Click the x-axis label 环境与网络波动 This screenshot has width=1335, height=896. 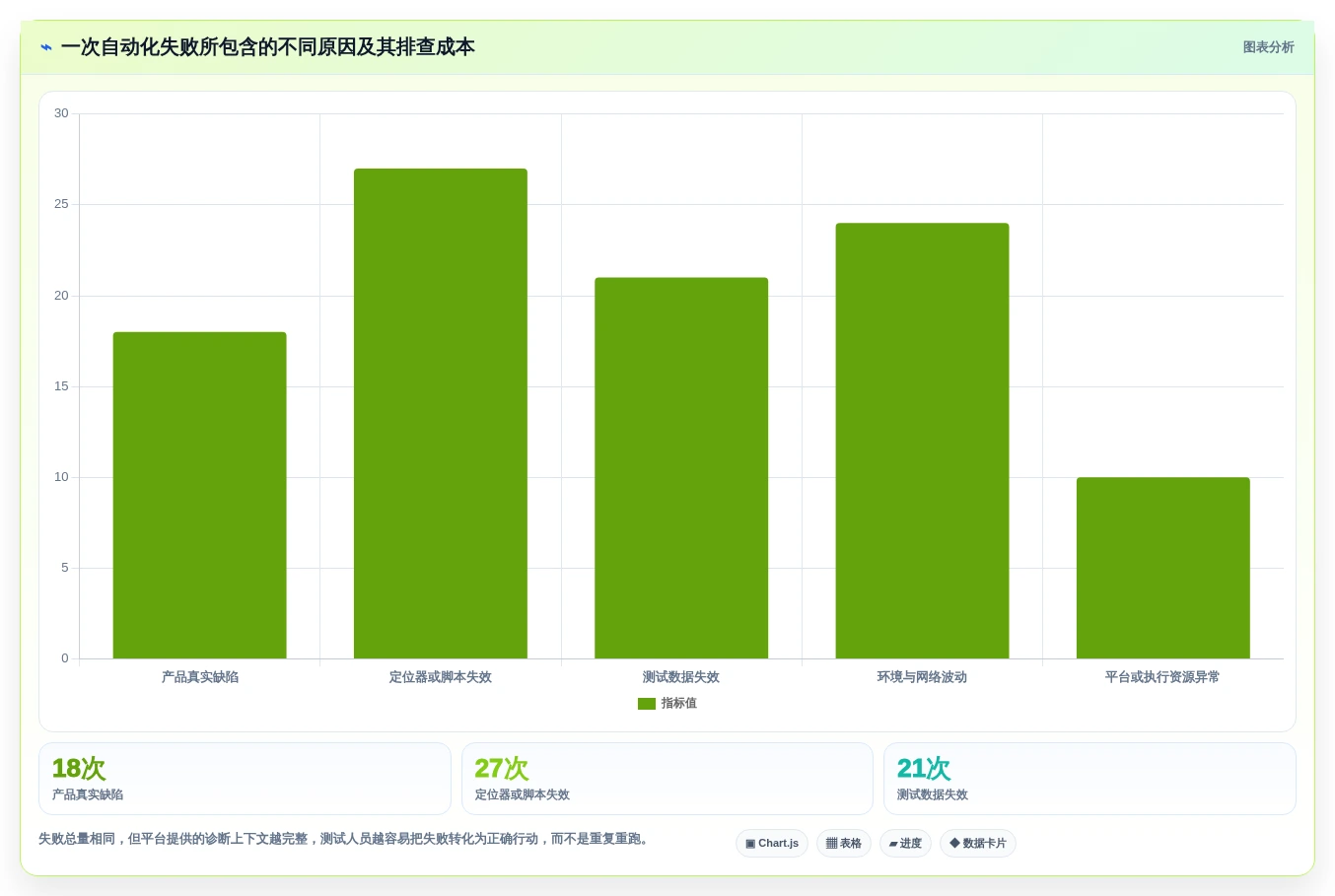pyautogui.click(x=922, y=677)
